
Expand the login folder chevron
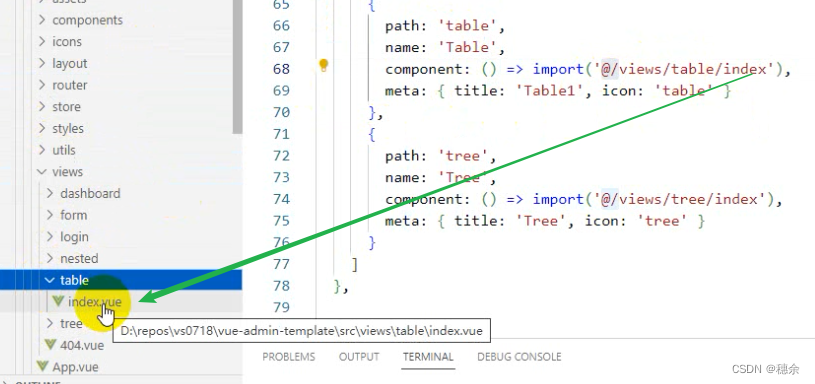[50, 237]
